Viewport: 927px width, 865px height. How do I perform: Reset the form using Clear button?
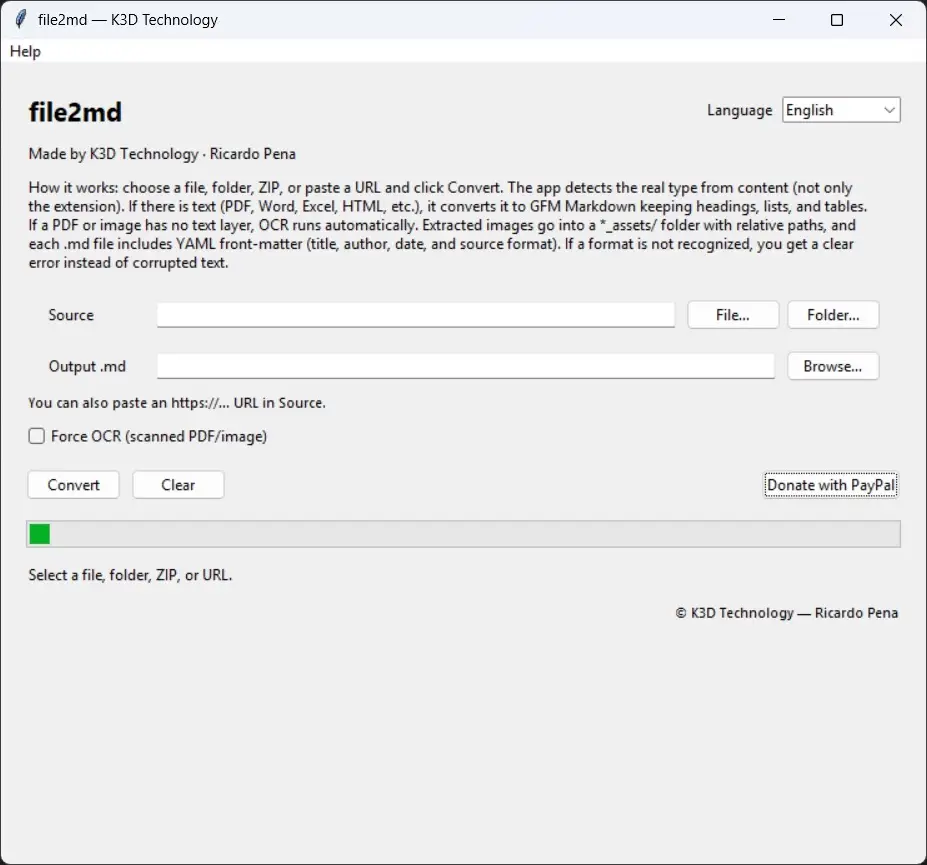(x=178, y=485)
